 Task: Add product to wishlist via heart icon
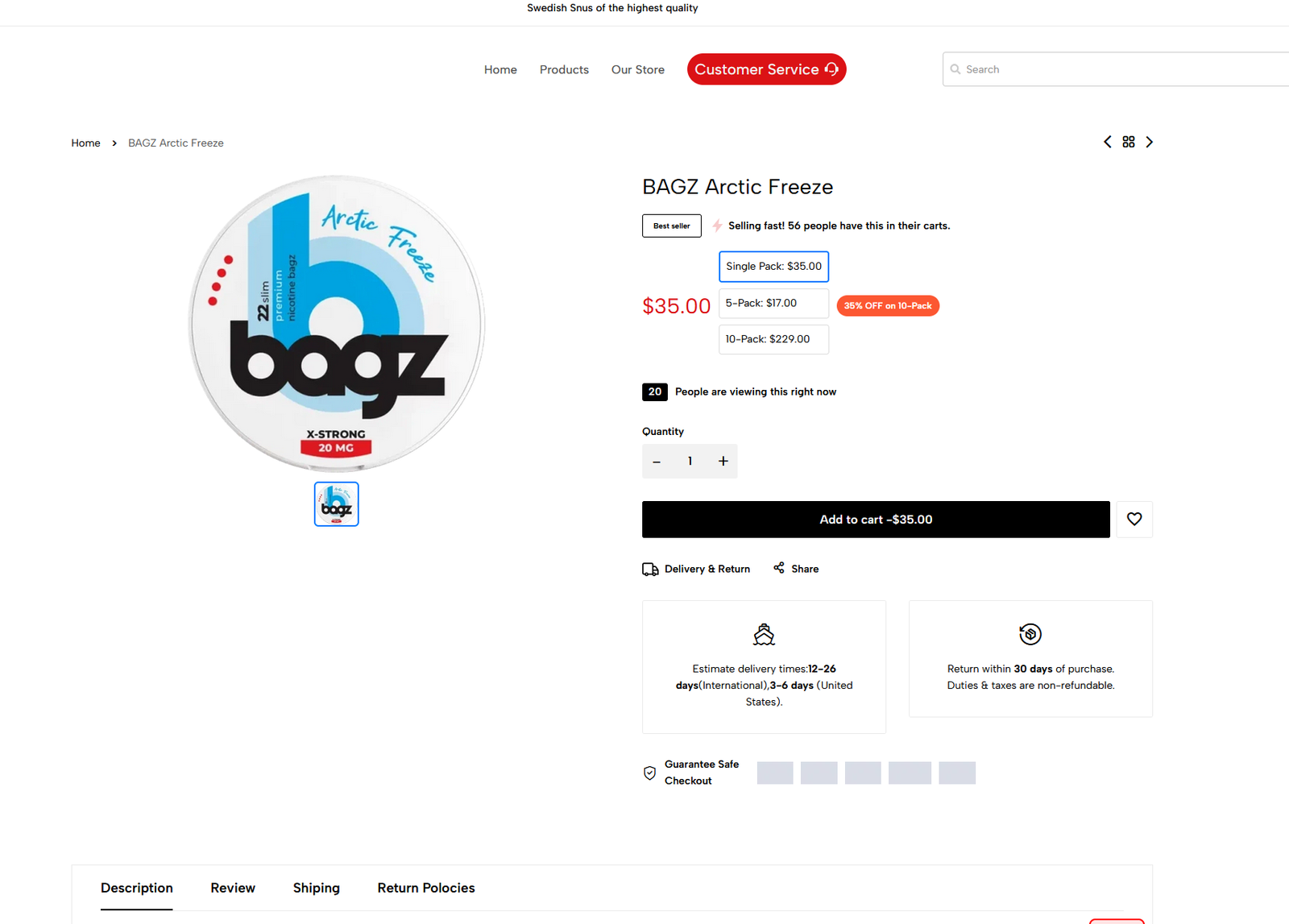[1134, 519]
